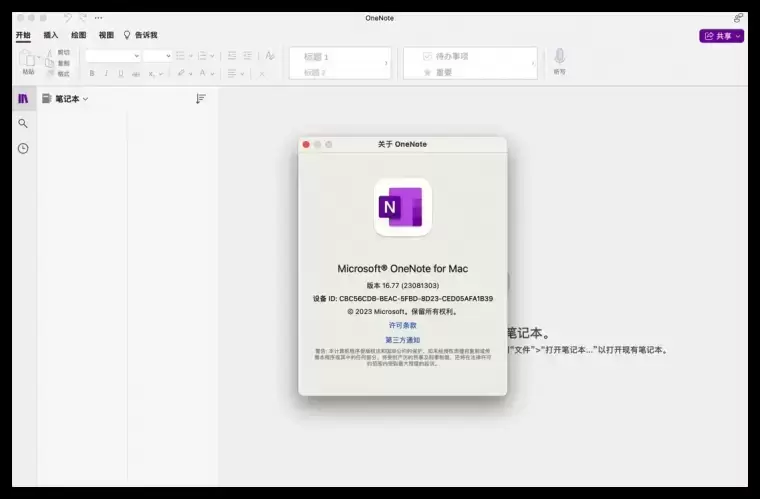The image size is (760, 499).
Task: Click the Cut (剪切) scissors icon
Action: [49, 52]
